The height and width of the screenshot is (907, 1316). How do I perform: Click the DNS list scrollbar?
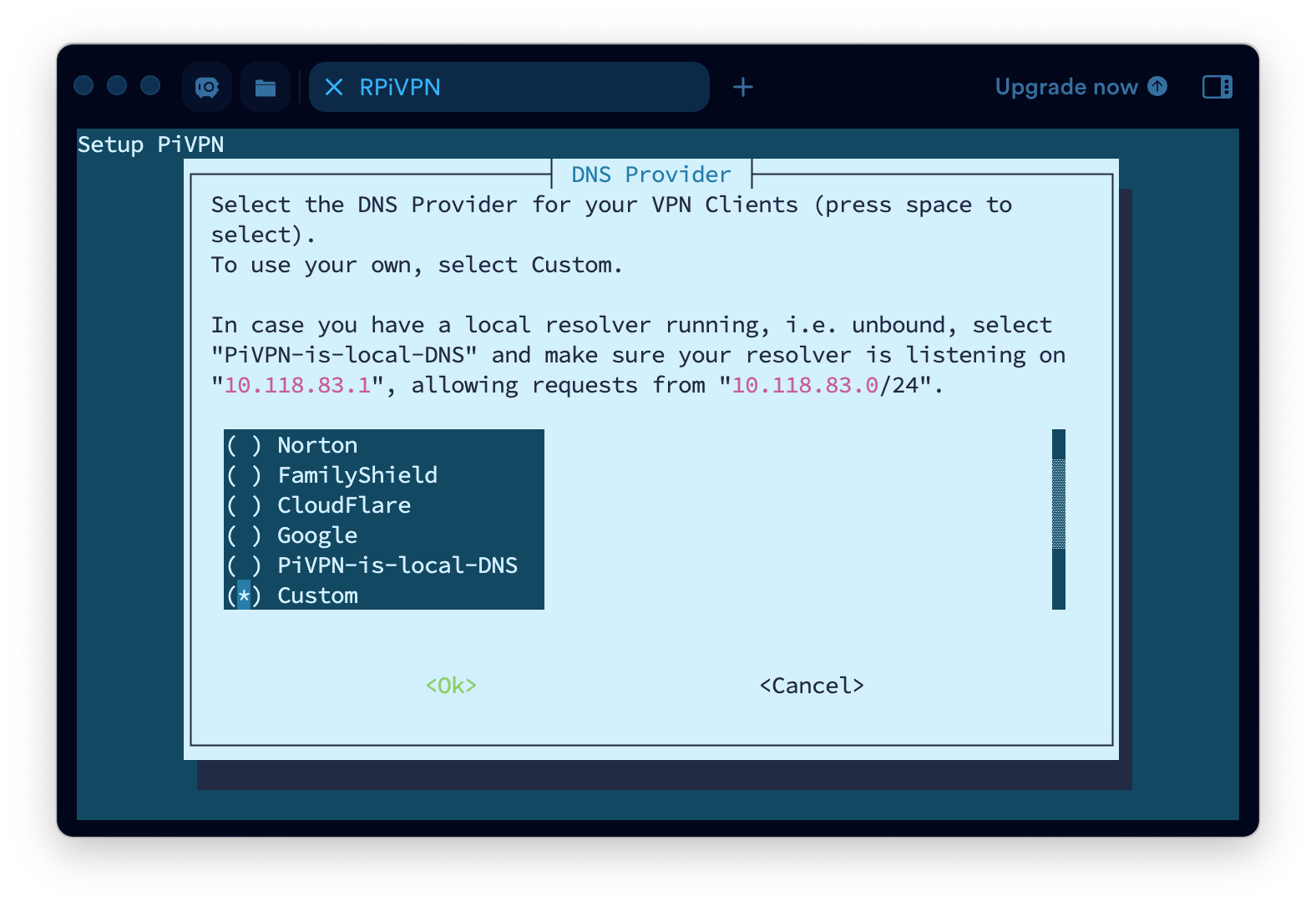(1059, 519)
